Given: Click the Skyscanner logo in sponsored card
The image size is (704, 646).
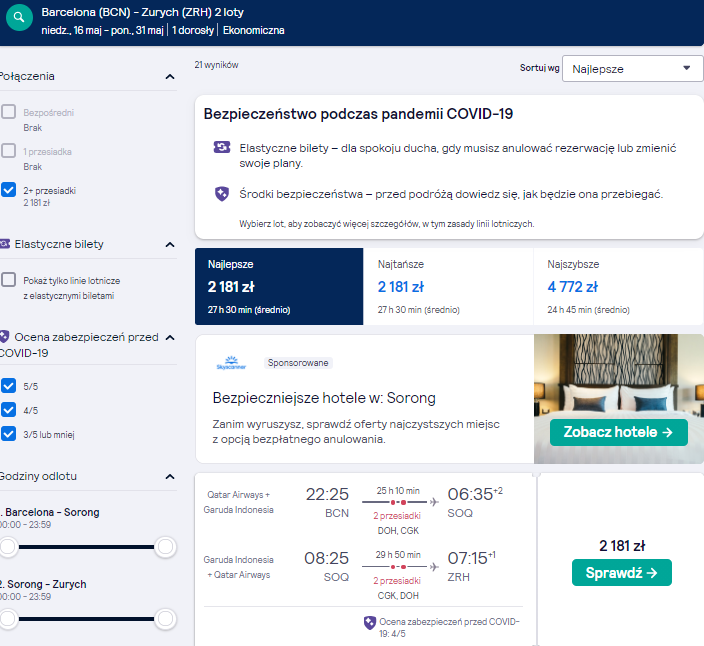Looking at the screenshot, I should click(231, 363).
